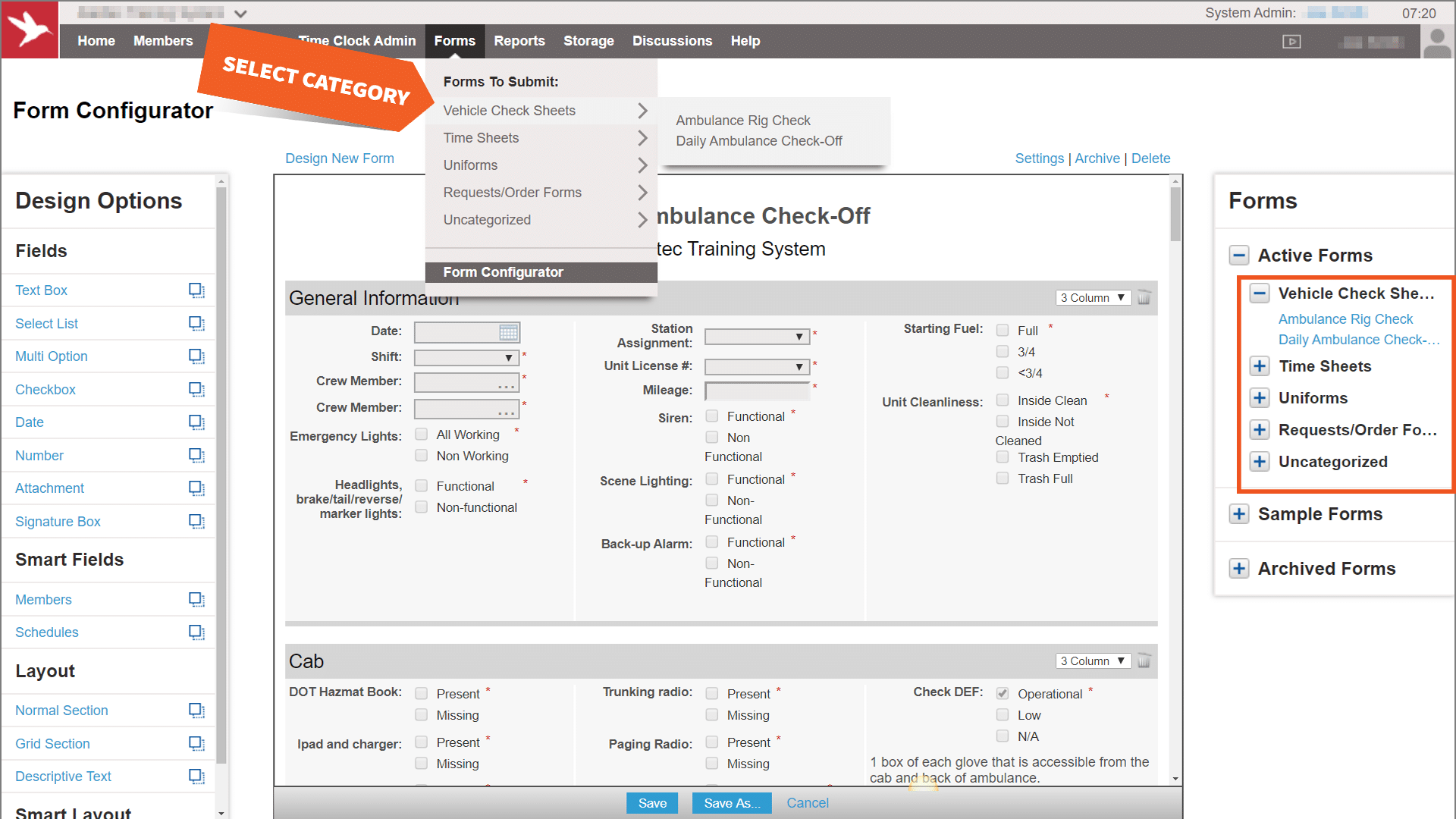
Task: Open the calendar picker for Date
Action: [x=508, y=332]
